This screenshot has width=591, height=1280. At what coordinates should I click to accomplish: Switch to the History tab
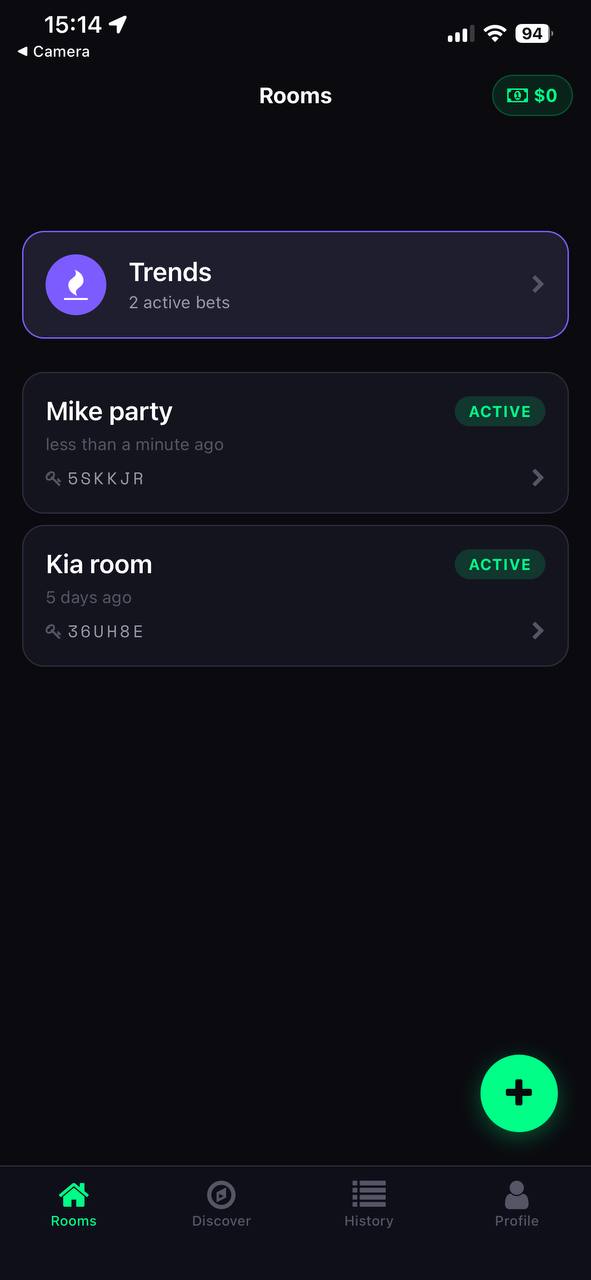tap(368, 1202)
